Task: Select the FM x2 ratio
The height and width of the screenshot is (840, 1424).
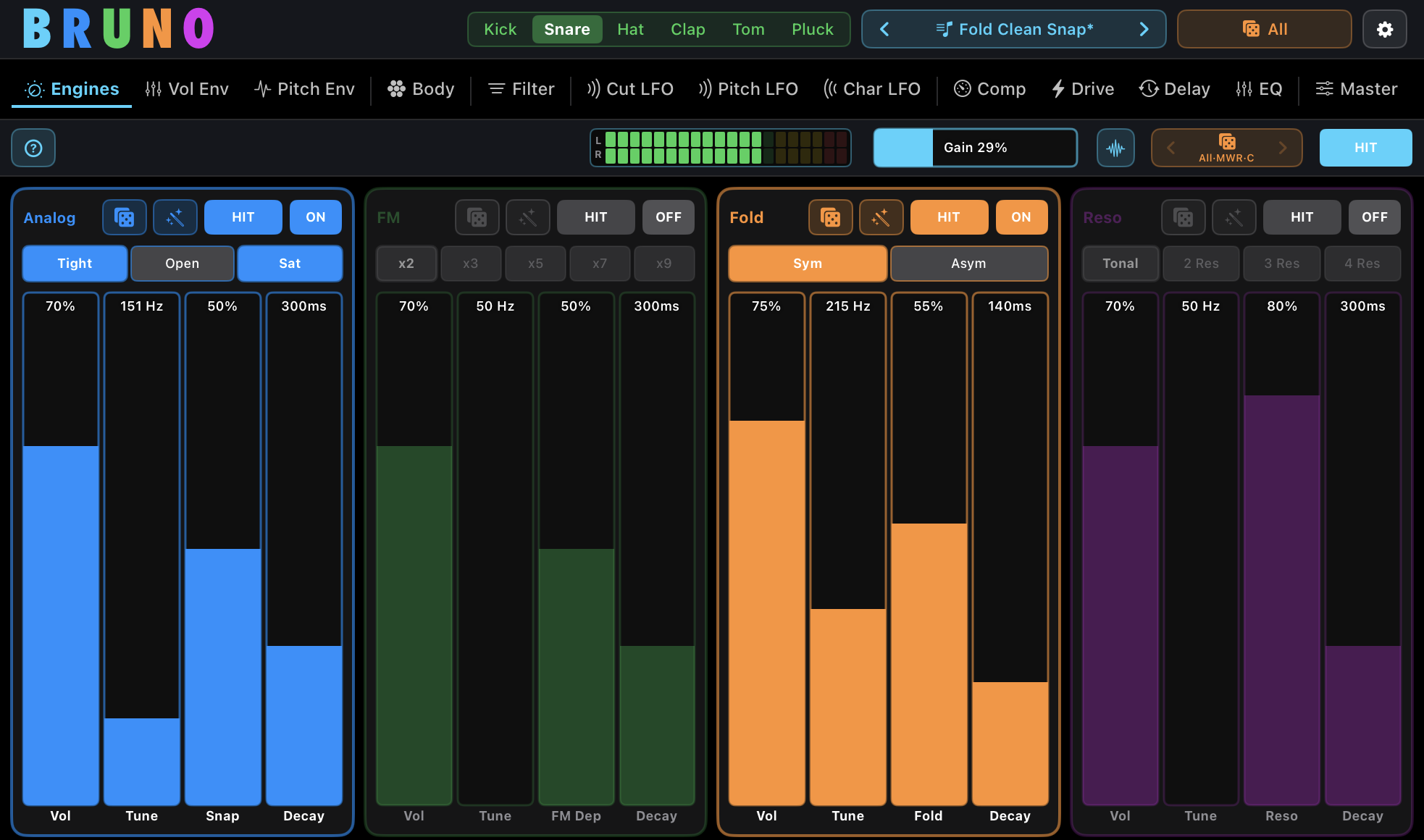Action: [x=406, y=264]
